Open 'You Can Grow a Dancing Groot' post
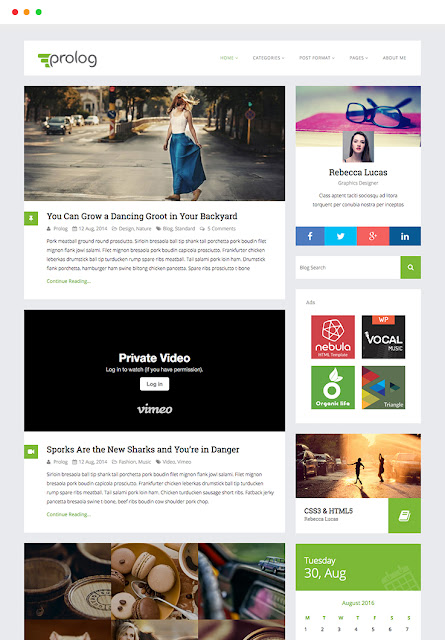 (x=142, y=216)
